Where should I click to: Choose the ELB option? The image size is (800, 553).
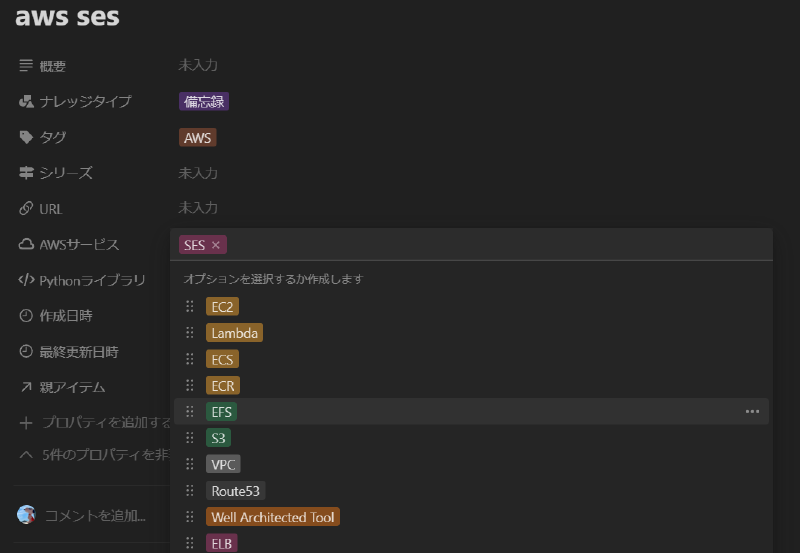pyautogui.click(x=221, y=543)
